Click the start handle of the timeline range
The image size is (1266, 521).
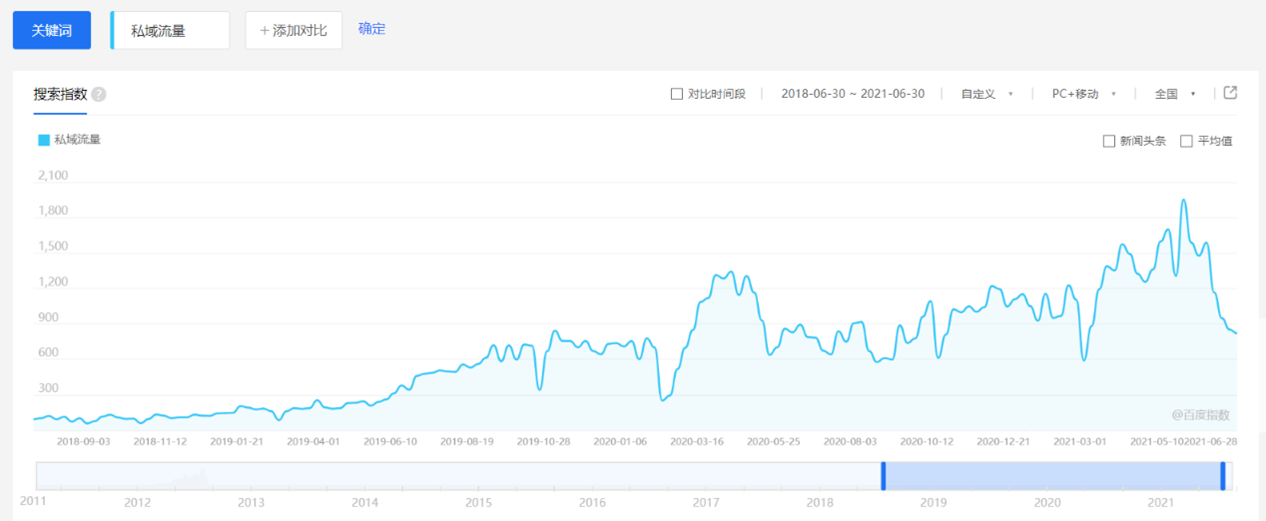point(883,476)
